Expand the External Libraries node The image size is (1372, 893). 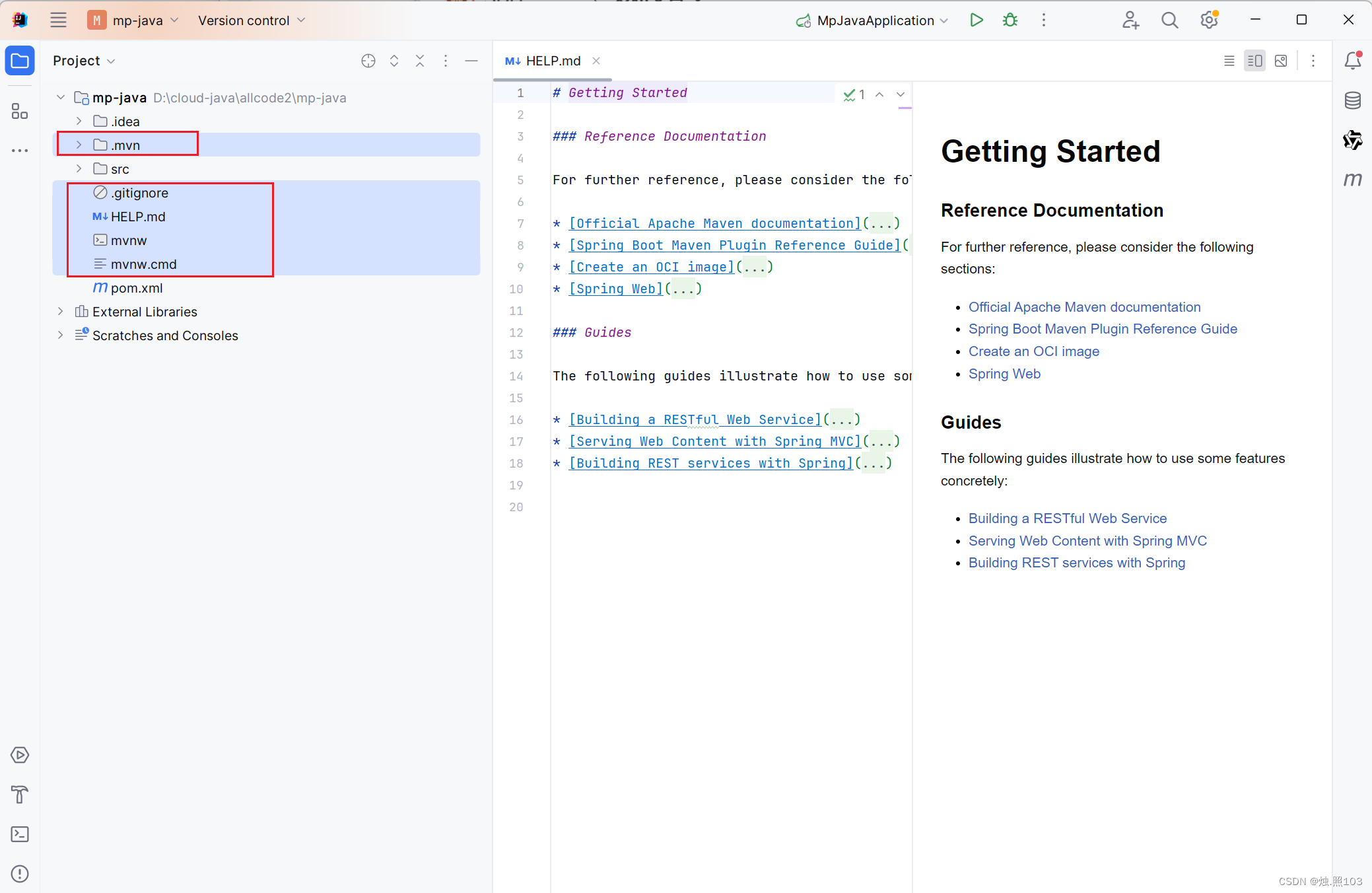[x=61, y=311]
